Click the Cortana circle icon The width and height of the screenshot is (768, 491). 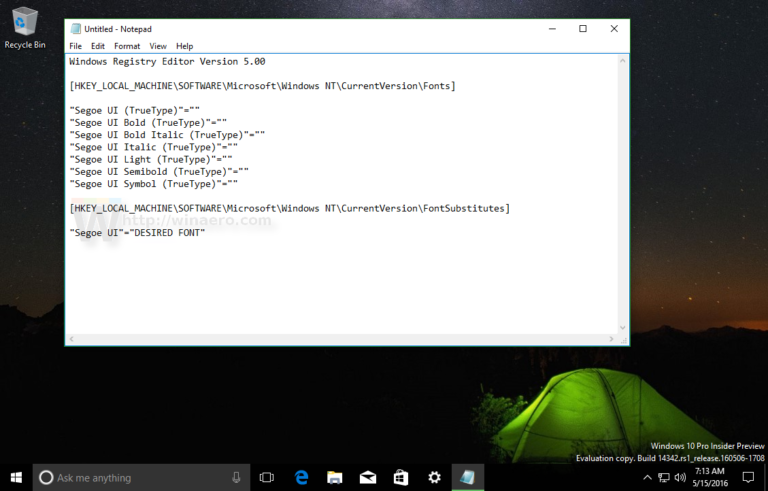pos(46,477)
